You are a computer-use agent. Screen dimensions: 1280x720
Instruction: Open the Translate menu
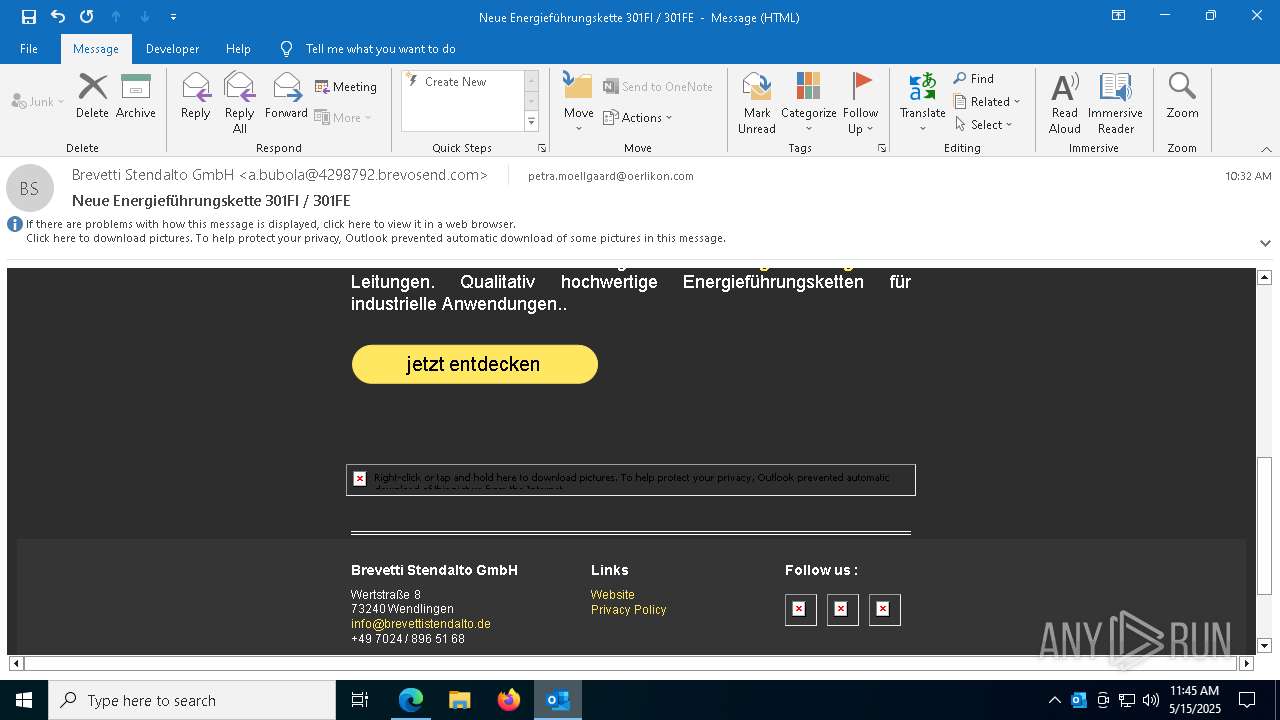922,102
